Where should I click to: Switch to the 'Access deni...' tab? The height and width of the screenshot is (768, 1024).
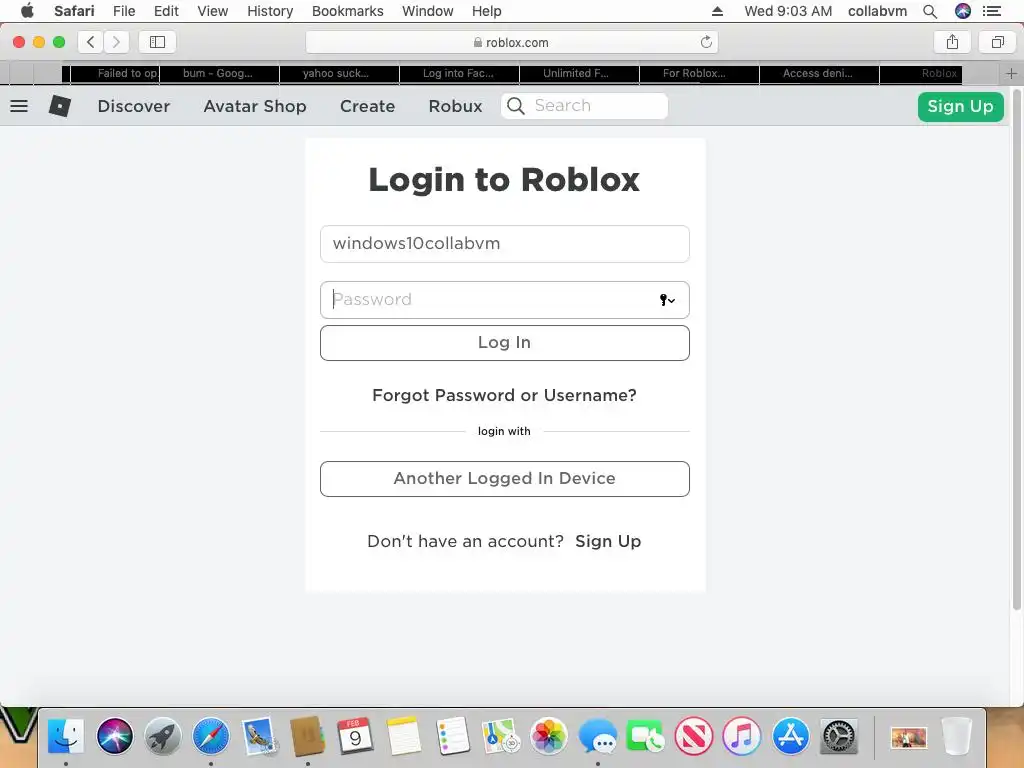[820, 74]
